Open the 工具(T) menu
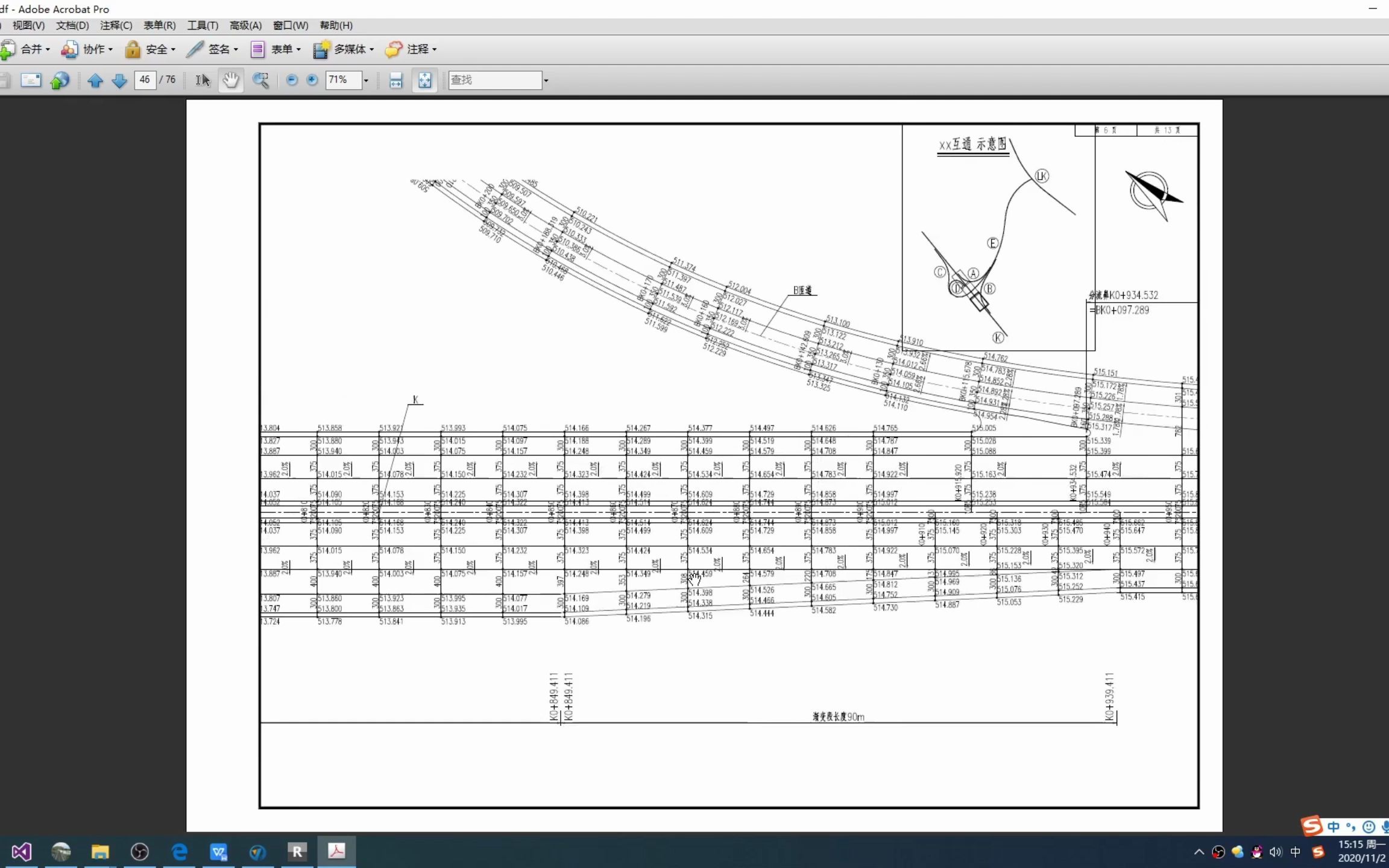The height and width of the screenshot is (868, 1389). tap(202, 25)
